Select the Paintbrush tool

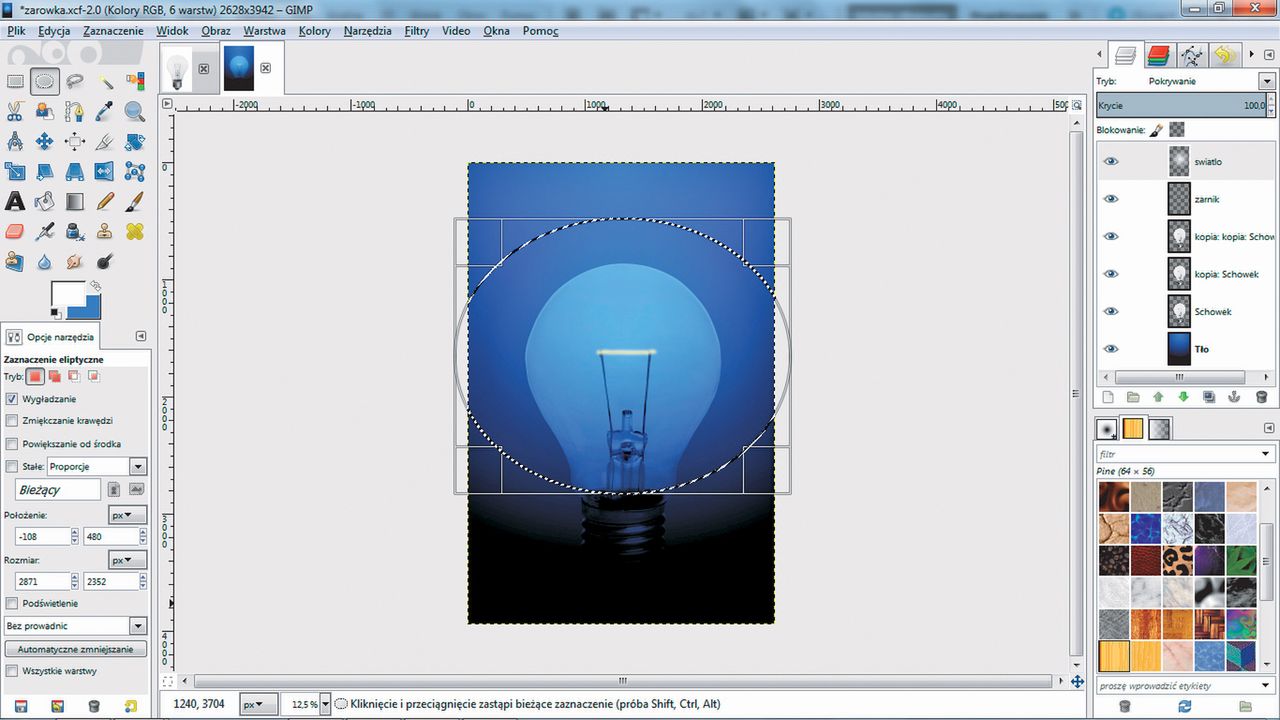coord(135,202)
